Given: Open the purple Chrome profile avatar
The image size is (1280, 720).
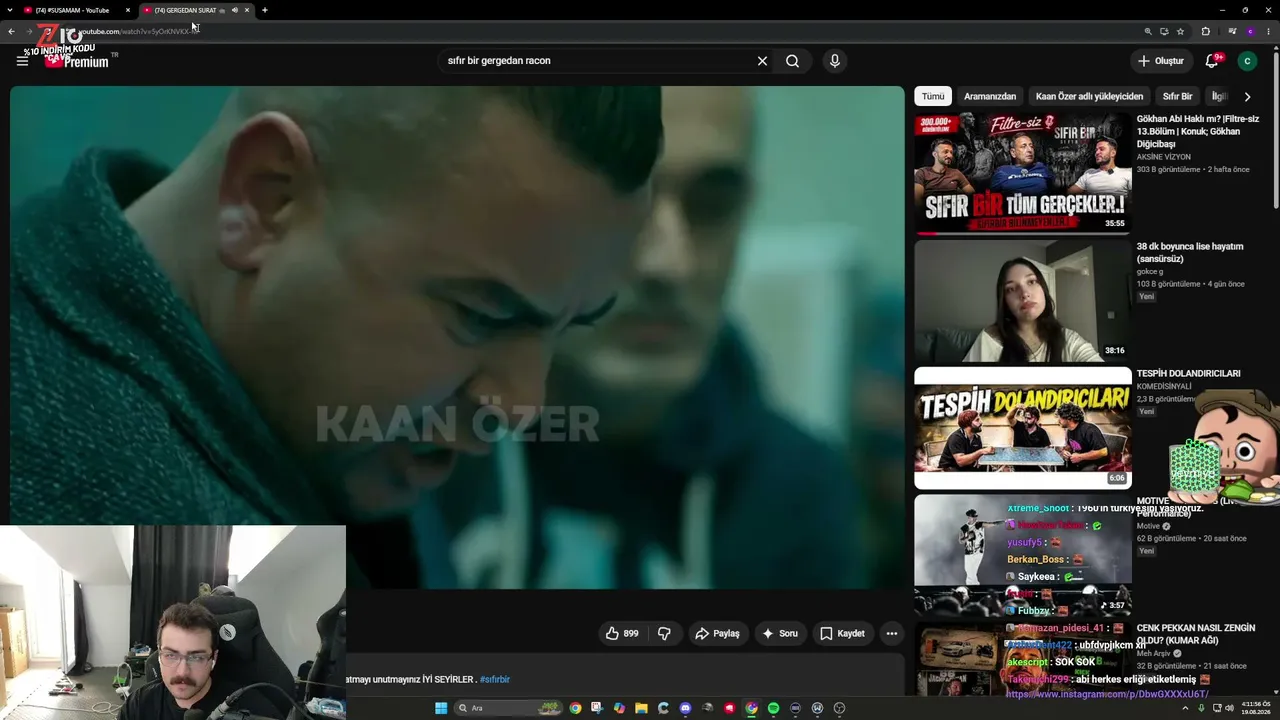Looking at the screenshot, I should point(1250,31).
